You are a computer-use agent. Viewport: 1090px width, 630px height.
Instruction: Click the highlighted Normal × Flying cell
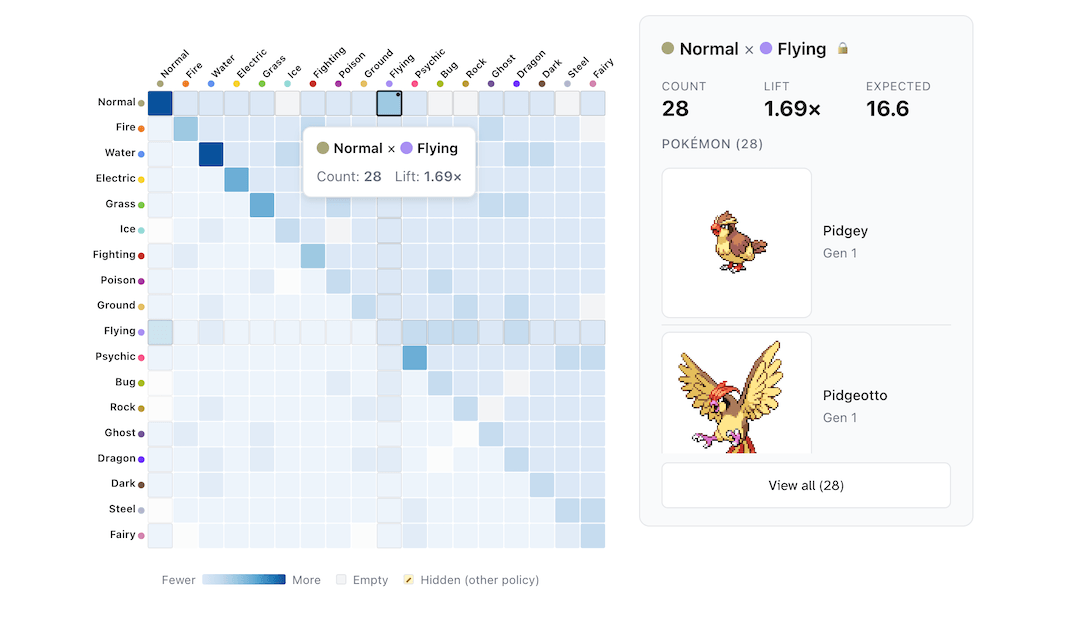pos(389,103)
